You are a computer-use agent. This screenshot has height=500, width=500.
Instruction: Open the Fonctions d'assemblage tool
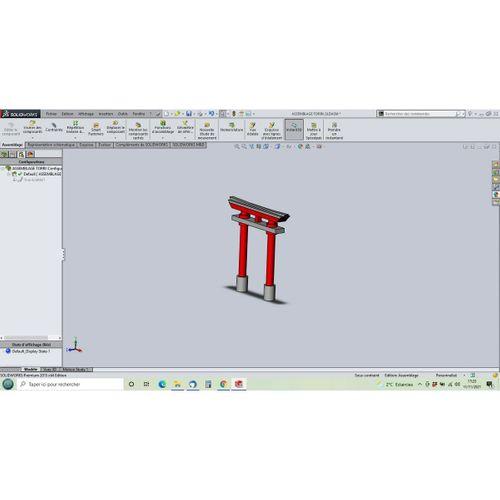pos(163,128)
